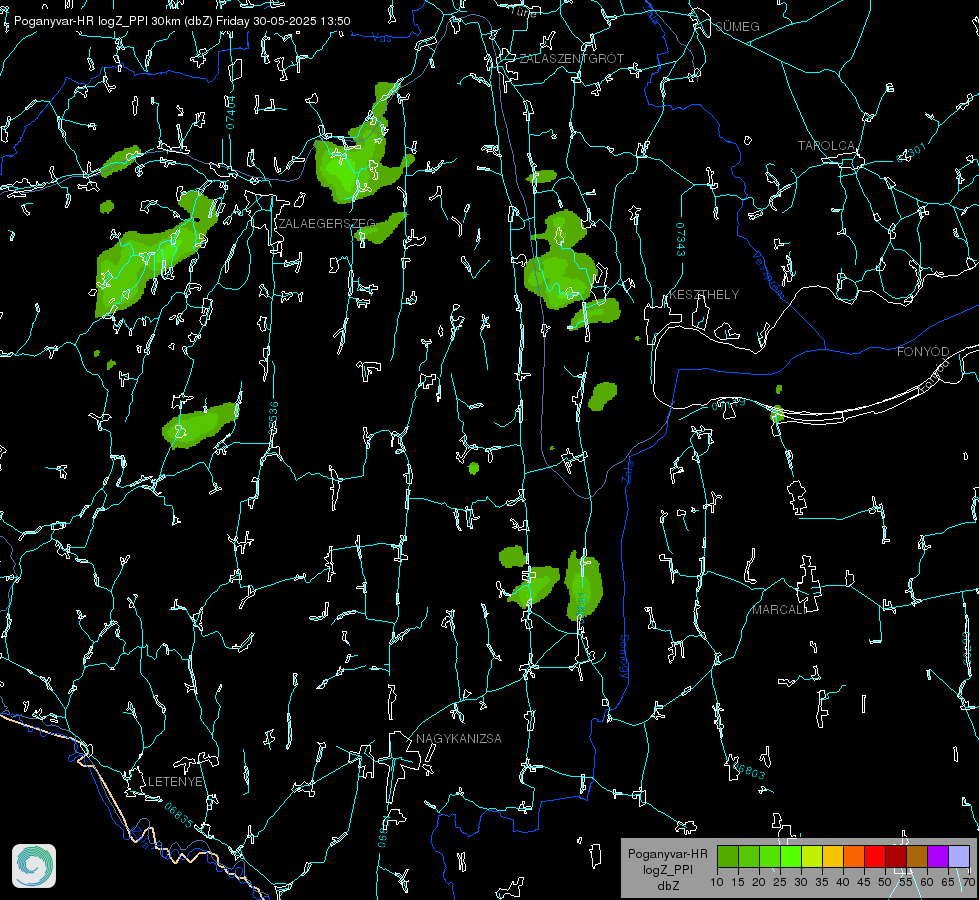Click road number label 06835
Screen dimensions: 979x900
pyautogui.click(x=179, y=816)
